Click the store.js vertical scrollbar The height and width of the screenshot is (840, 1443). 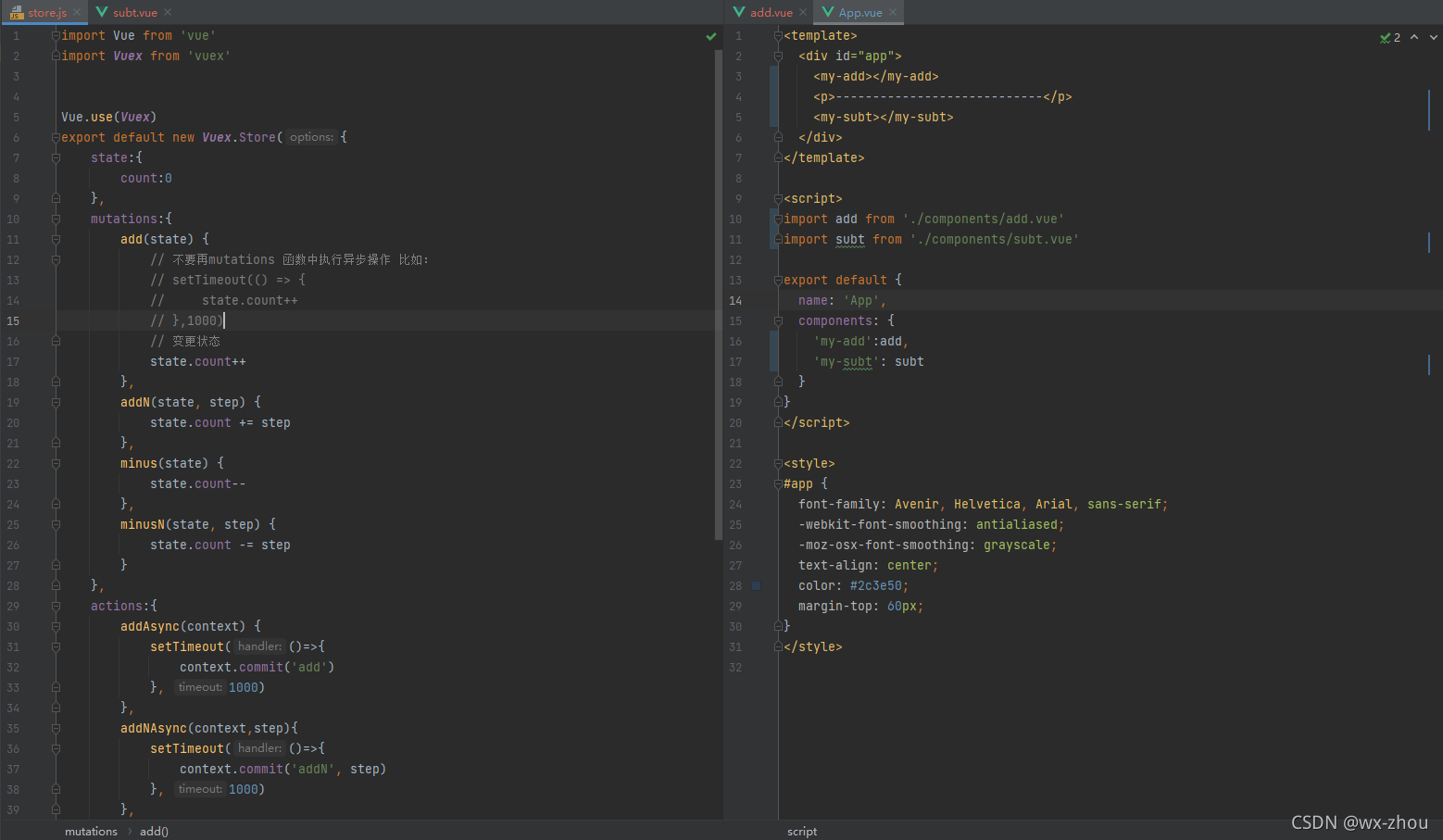(x=719, y=295)
